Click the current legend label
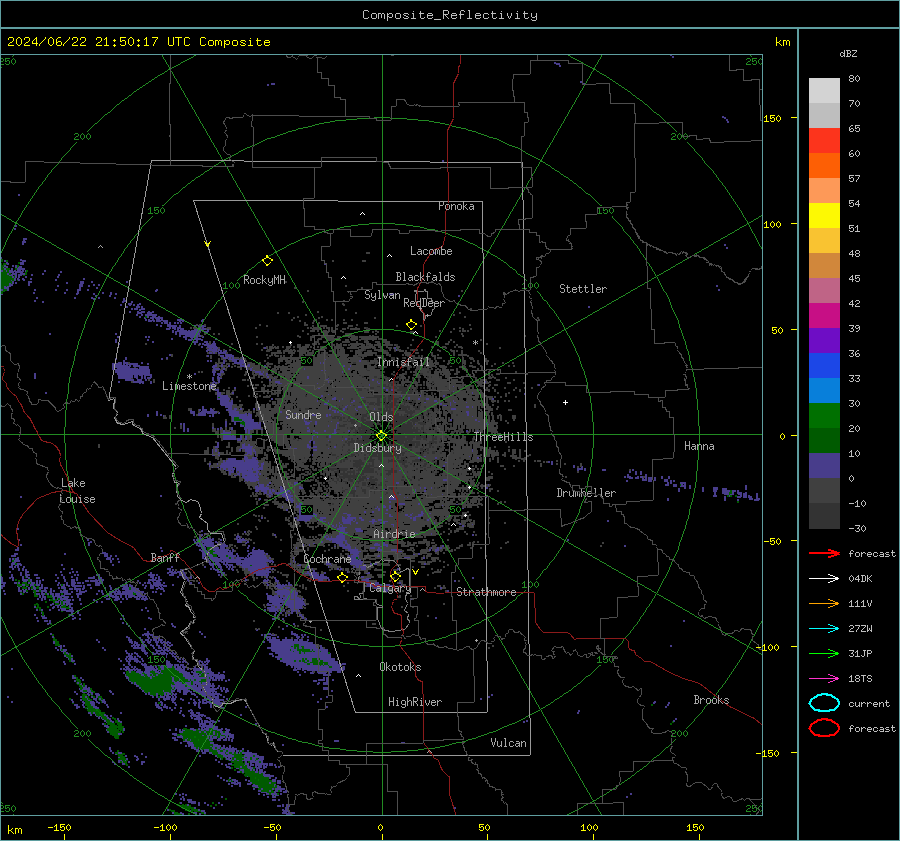This screenshot has height=841, width=900. point(869,704)
